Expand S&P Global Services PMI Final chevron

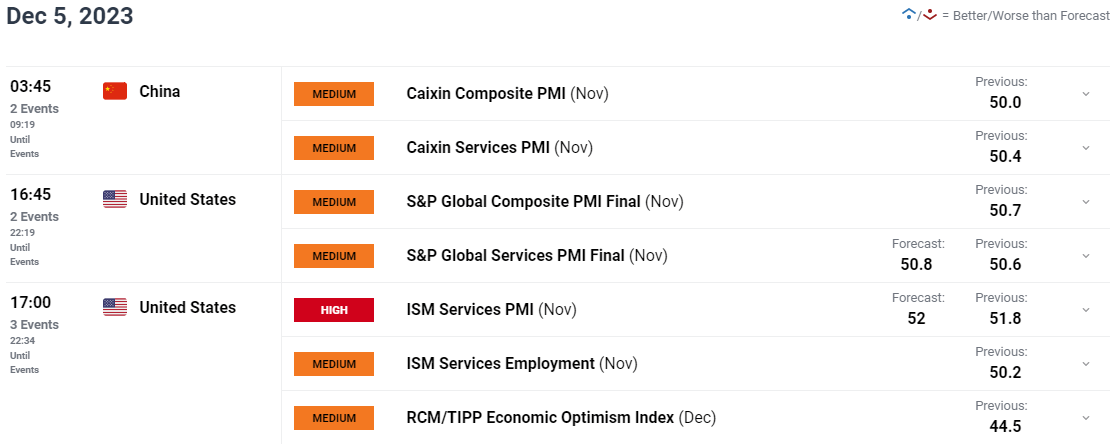point(1085,255)
